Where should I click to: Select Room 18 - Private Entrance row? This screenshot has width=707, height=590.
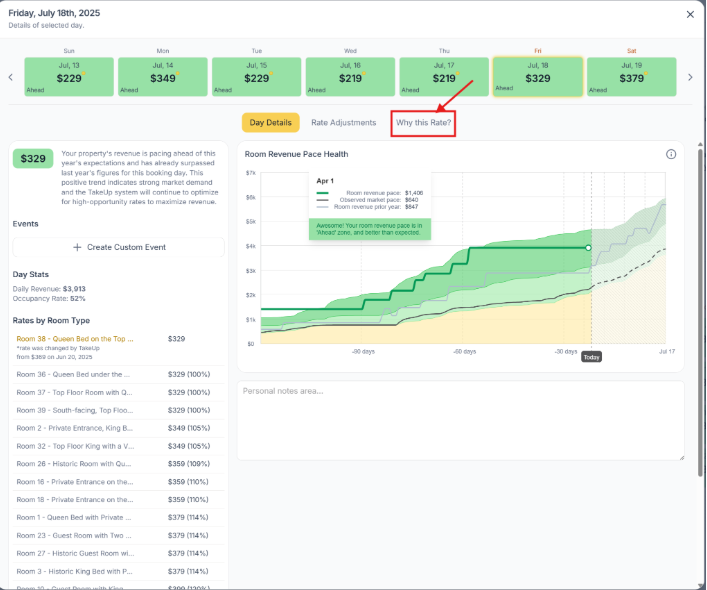pyautogui.click(x=119, y=499)
